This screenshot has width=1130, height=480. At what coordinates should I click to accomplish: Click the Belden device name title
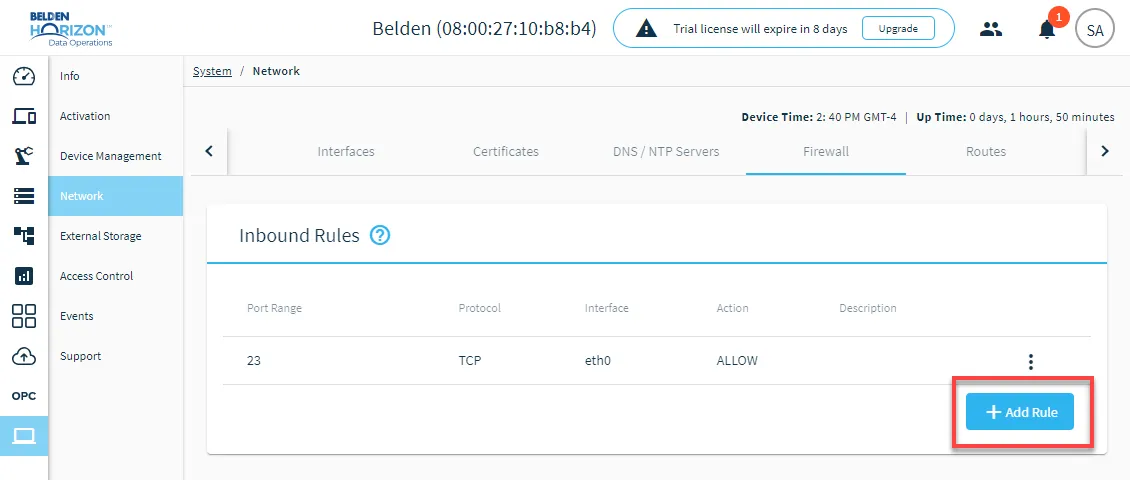tap(484, 30)
